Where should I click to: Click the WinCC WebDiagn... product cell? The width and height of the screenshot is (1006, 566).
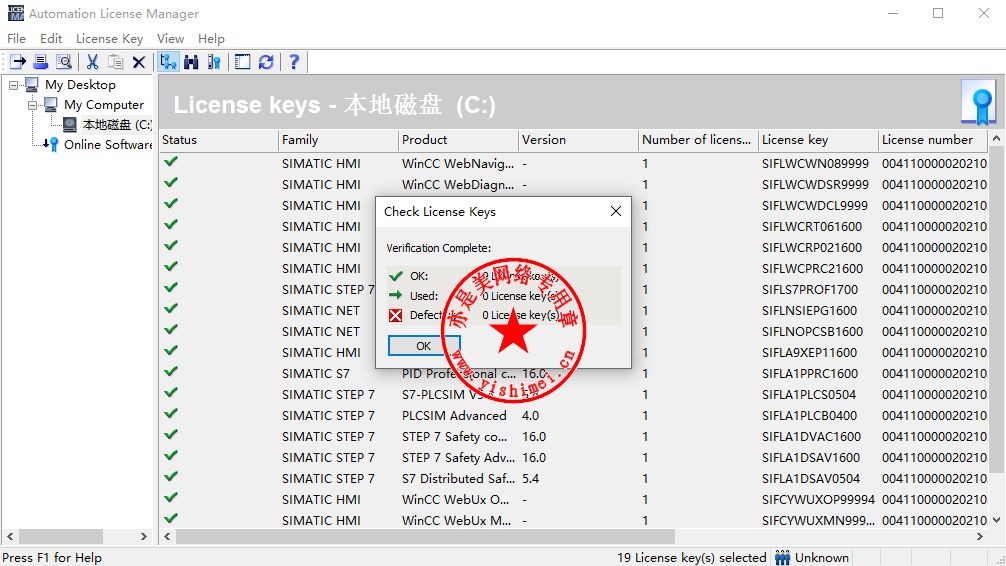458,184
